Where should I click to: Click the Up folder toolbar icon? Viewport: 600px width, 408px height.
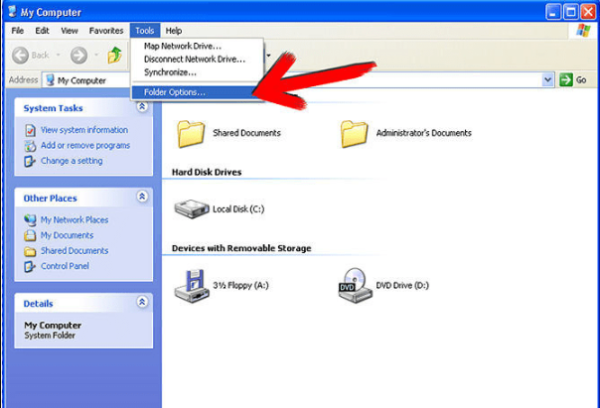(114, 55)
